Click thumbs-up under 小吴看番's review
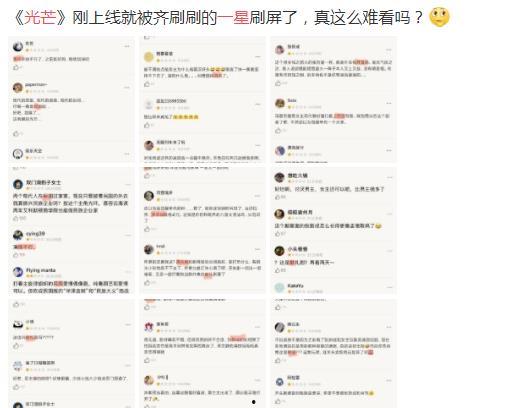 [x=278, y=270]
